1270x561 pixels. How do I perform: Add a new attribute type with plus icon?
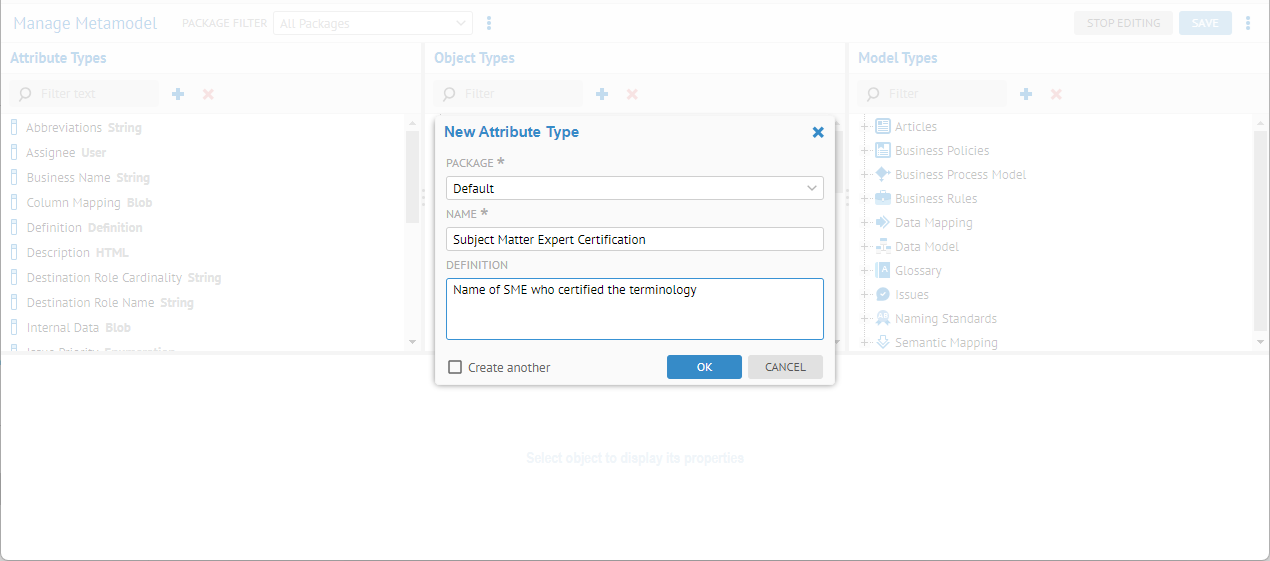178,94
